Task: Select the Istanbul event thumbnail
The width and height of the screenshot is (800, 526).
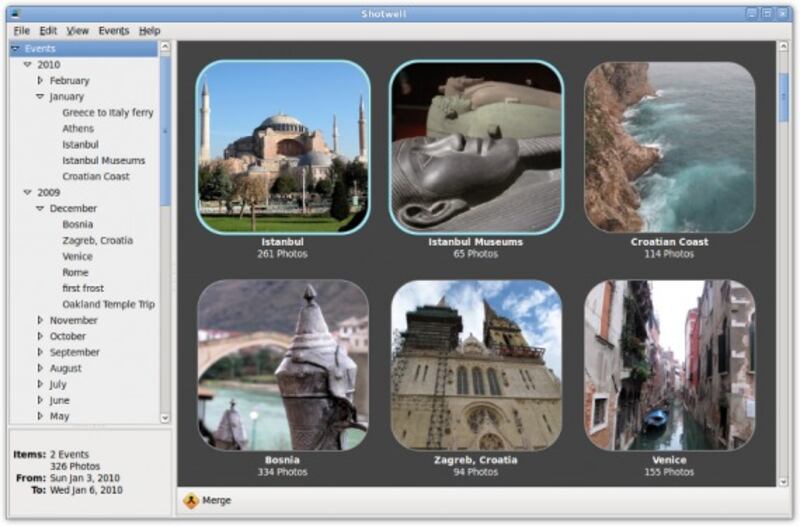Action: [283, 146]
